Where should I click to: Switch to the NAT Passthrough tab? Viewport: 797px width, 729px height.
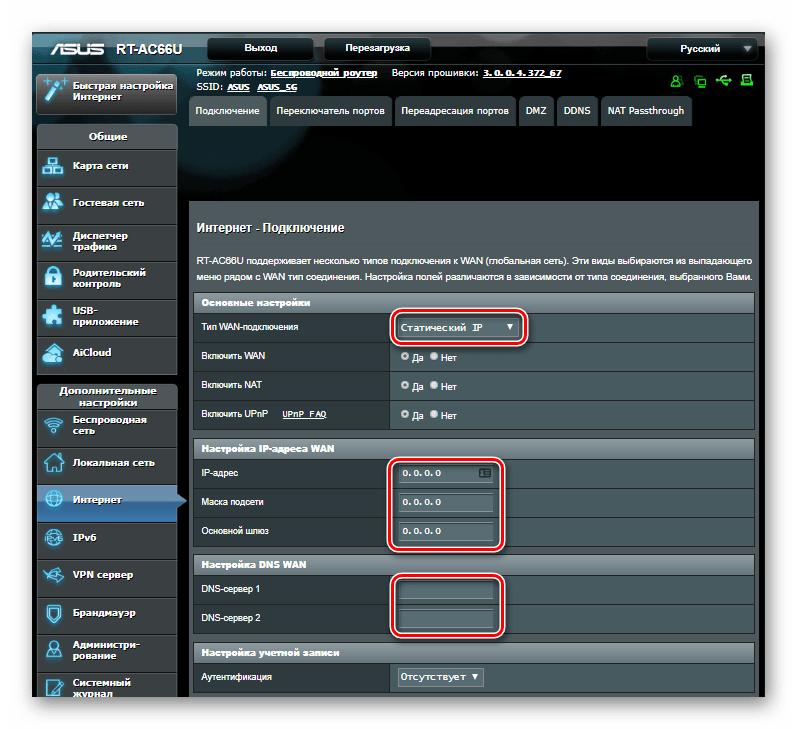646,111
